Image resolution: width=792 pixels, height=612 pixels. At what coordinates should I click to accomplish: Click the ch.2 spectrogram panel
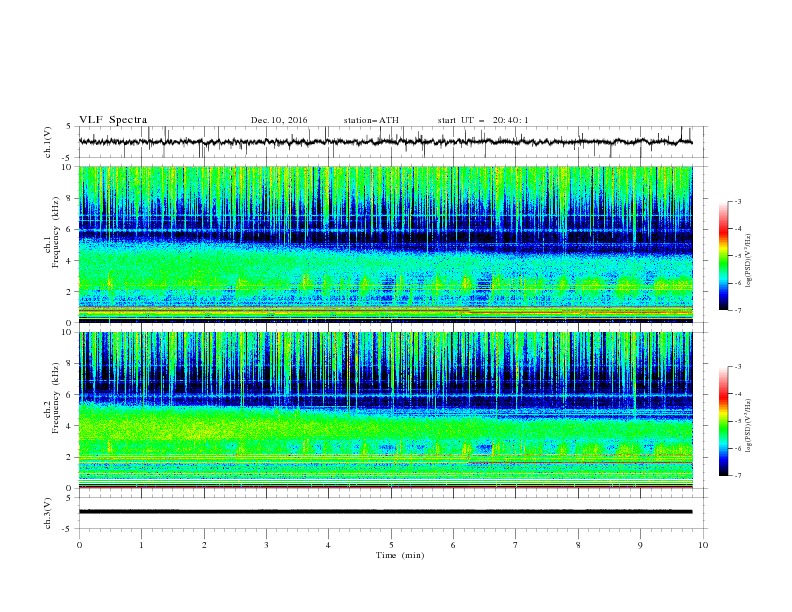tap(386, 410)
